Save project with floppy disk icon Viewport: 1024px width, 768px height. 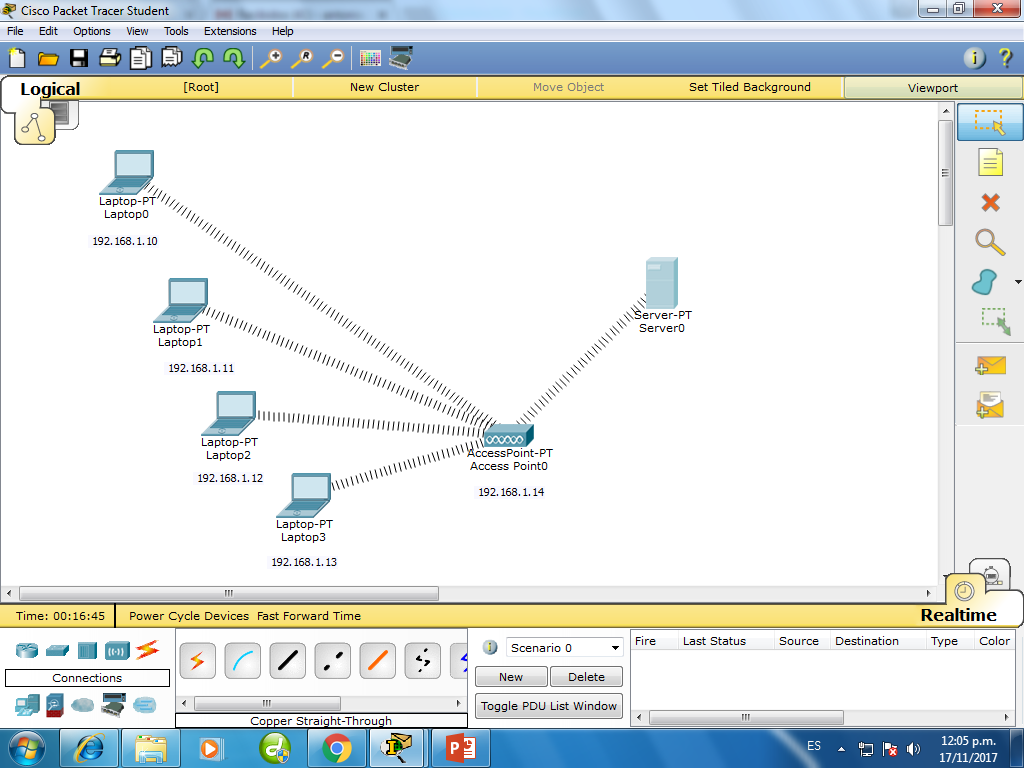click(79, 58)
